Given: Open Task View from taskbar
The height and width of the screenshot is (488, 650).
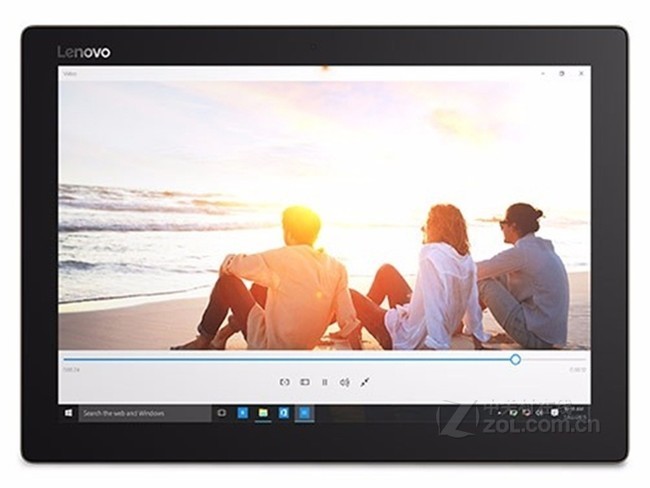Looking at the screenshot, I should [222, 413].
